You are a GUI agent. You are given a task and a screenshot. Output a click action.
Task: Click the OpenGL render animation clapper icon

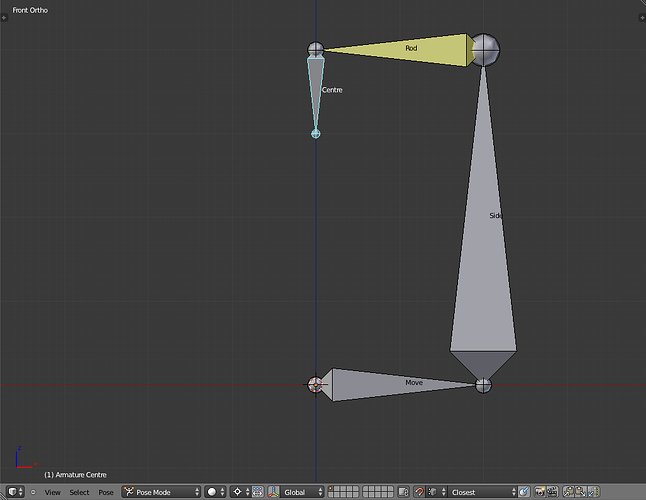point(552,492)
